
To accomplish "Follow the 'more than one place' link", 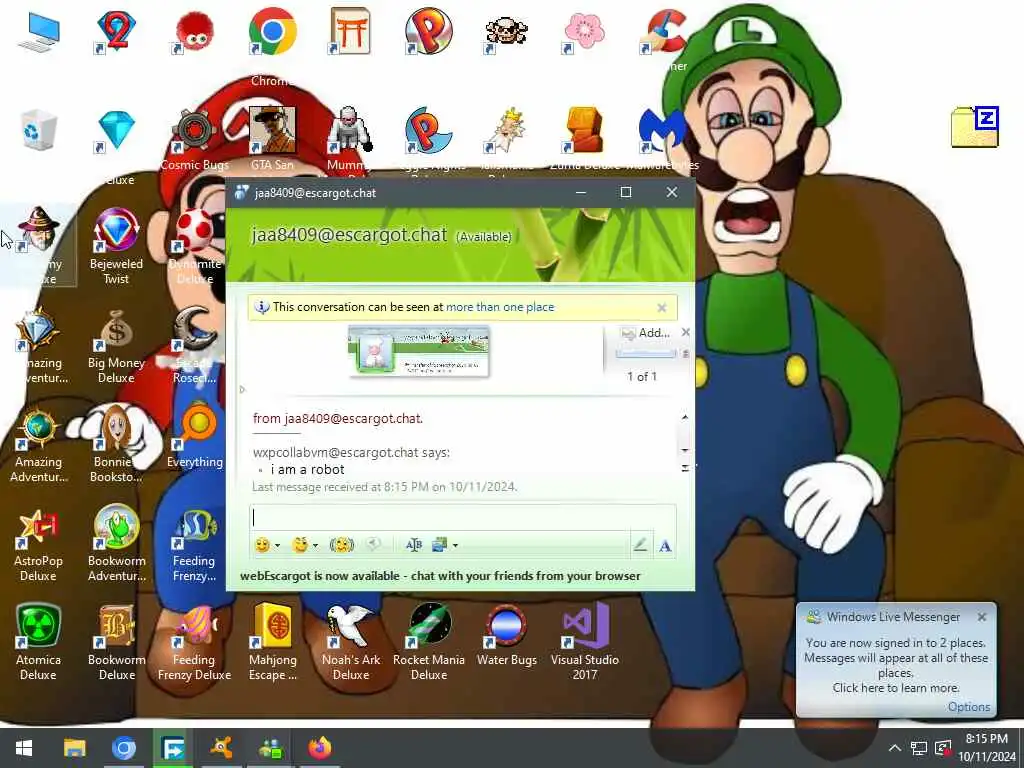I will [x=500, y=307].
